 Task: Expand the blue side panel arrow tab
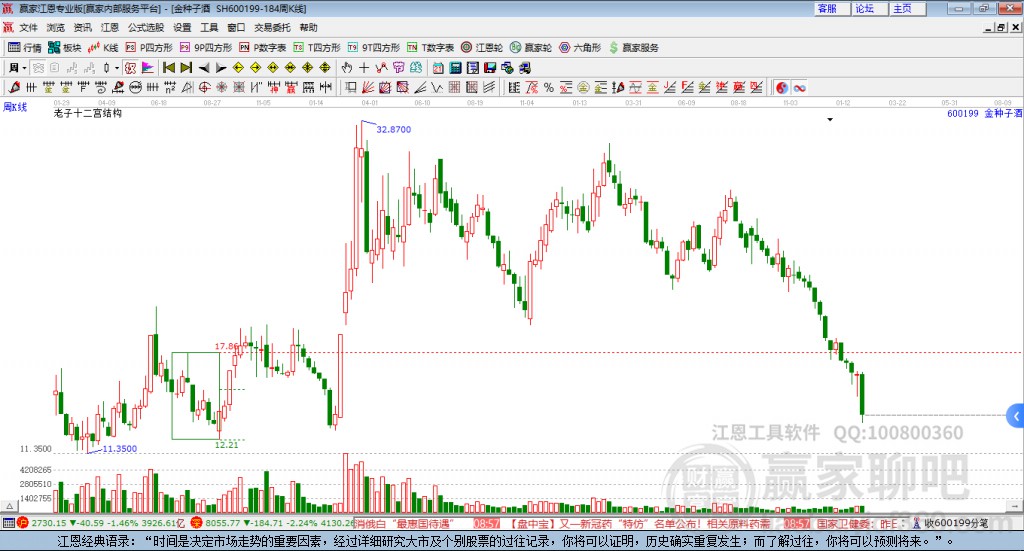point(1016,416)
